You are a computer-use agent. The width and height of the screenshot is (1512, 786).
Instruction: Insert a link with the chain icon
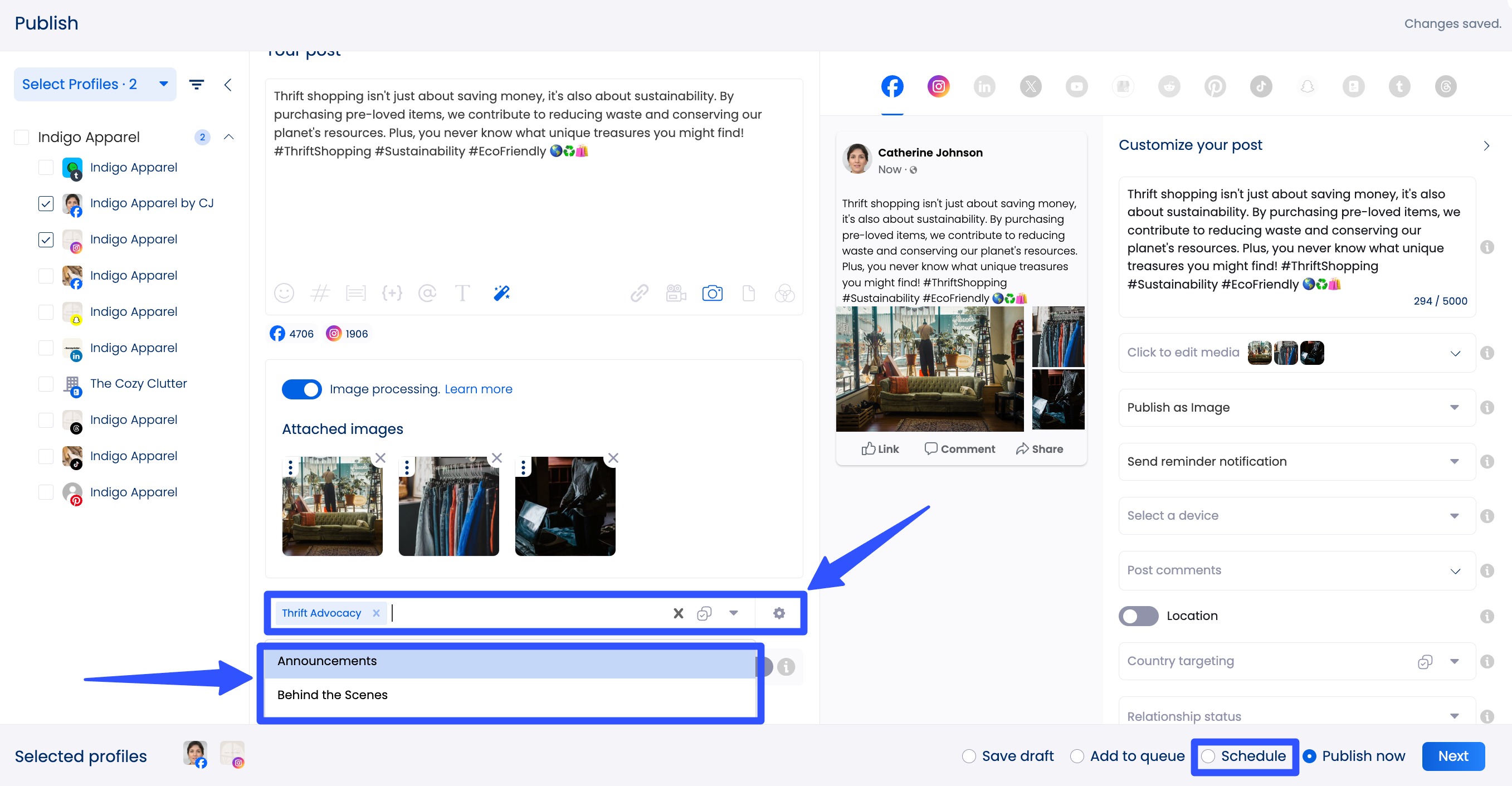[x=640, y=293]
